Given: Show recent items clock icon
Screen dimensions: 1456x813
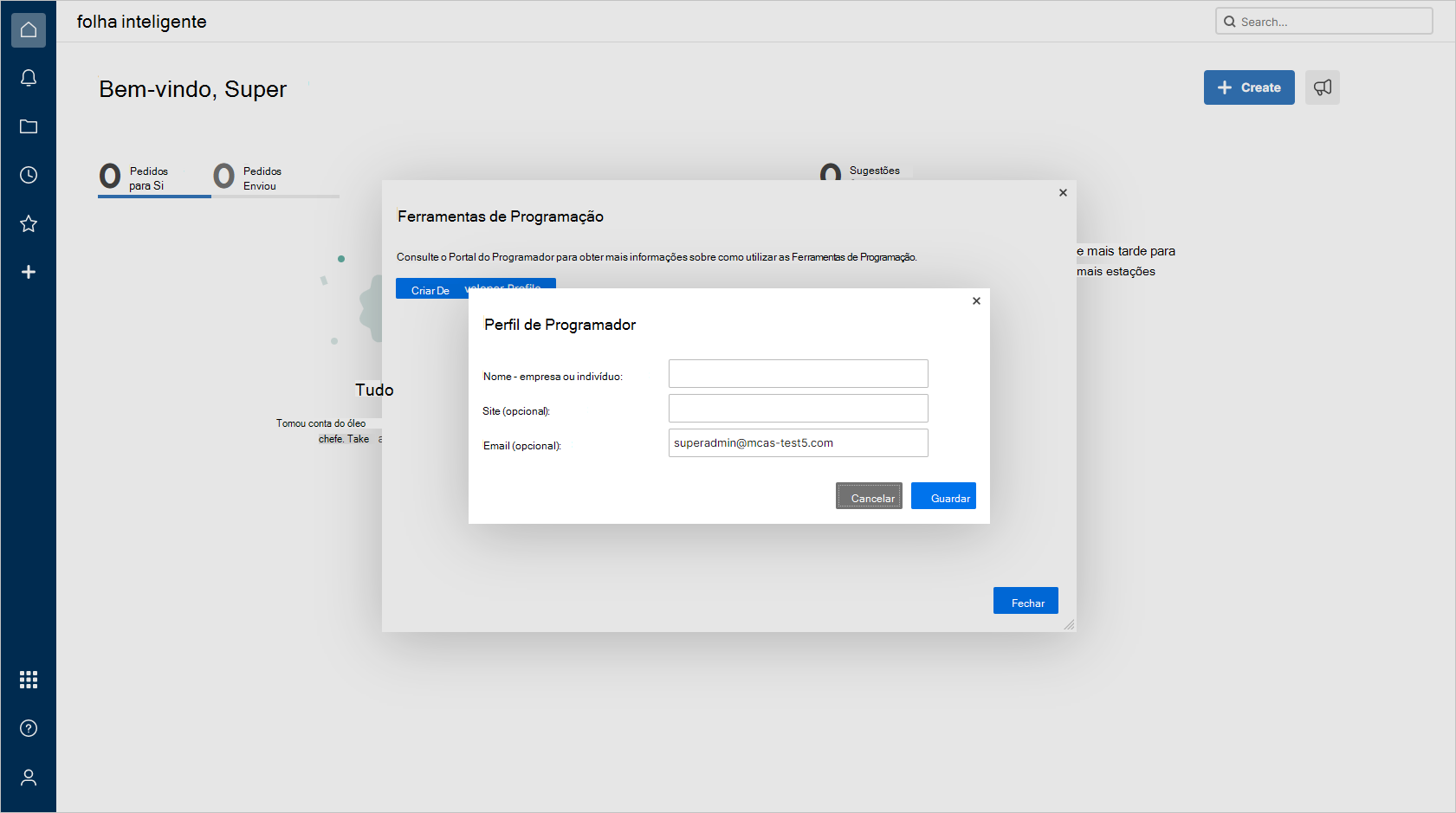Looking at the screenshot, I should pyautogui.click(x=29, y=176).
